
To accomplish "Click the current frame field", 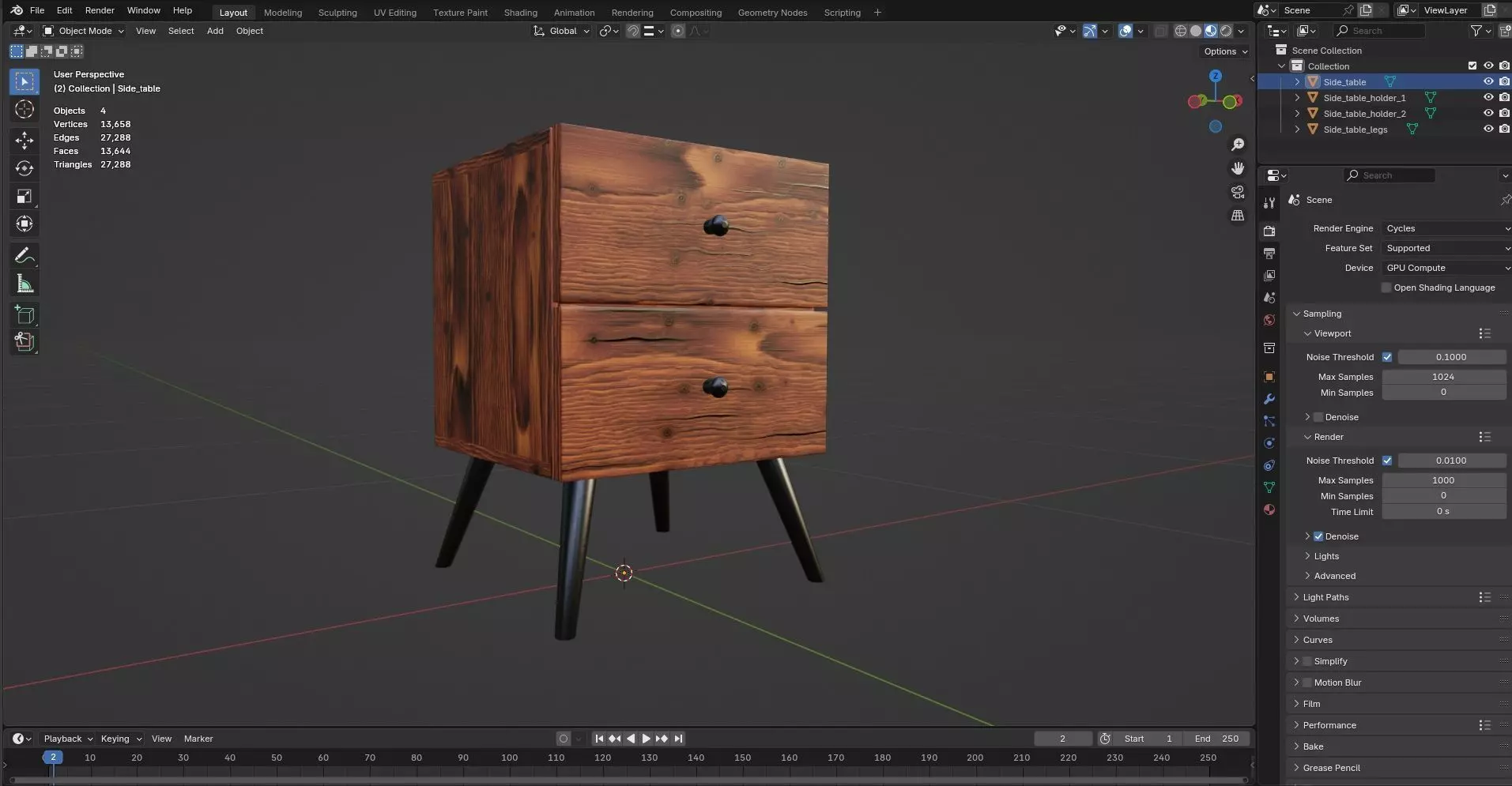I will click(x=1063, y=739).
